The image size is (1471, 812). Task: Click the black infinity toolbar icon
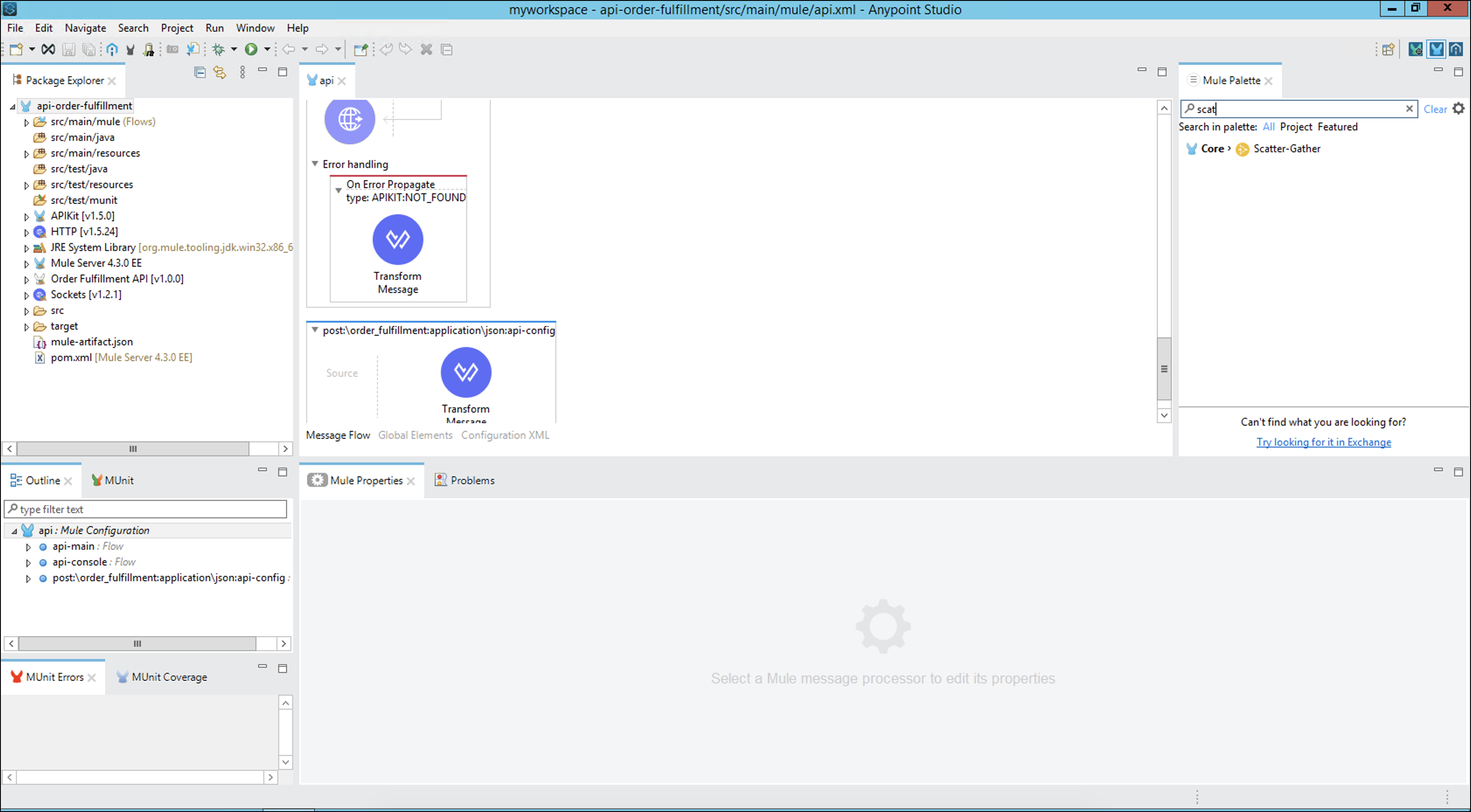pos(49,50)
